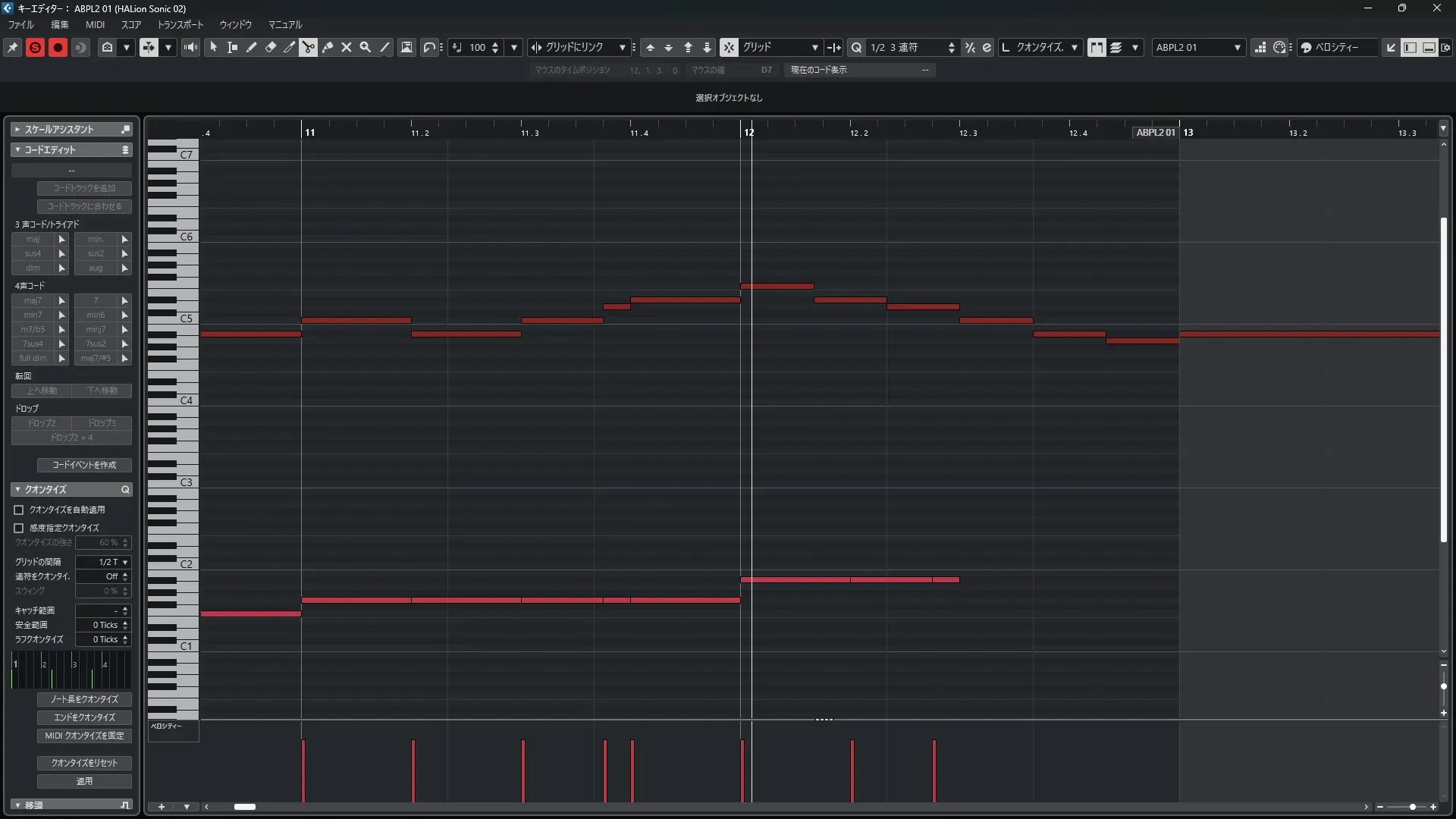Collapse the コードエディット section

18,150
